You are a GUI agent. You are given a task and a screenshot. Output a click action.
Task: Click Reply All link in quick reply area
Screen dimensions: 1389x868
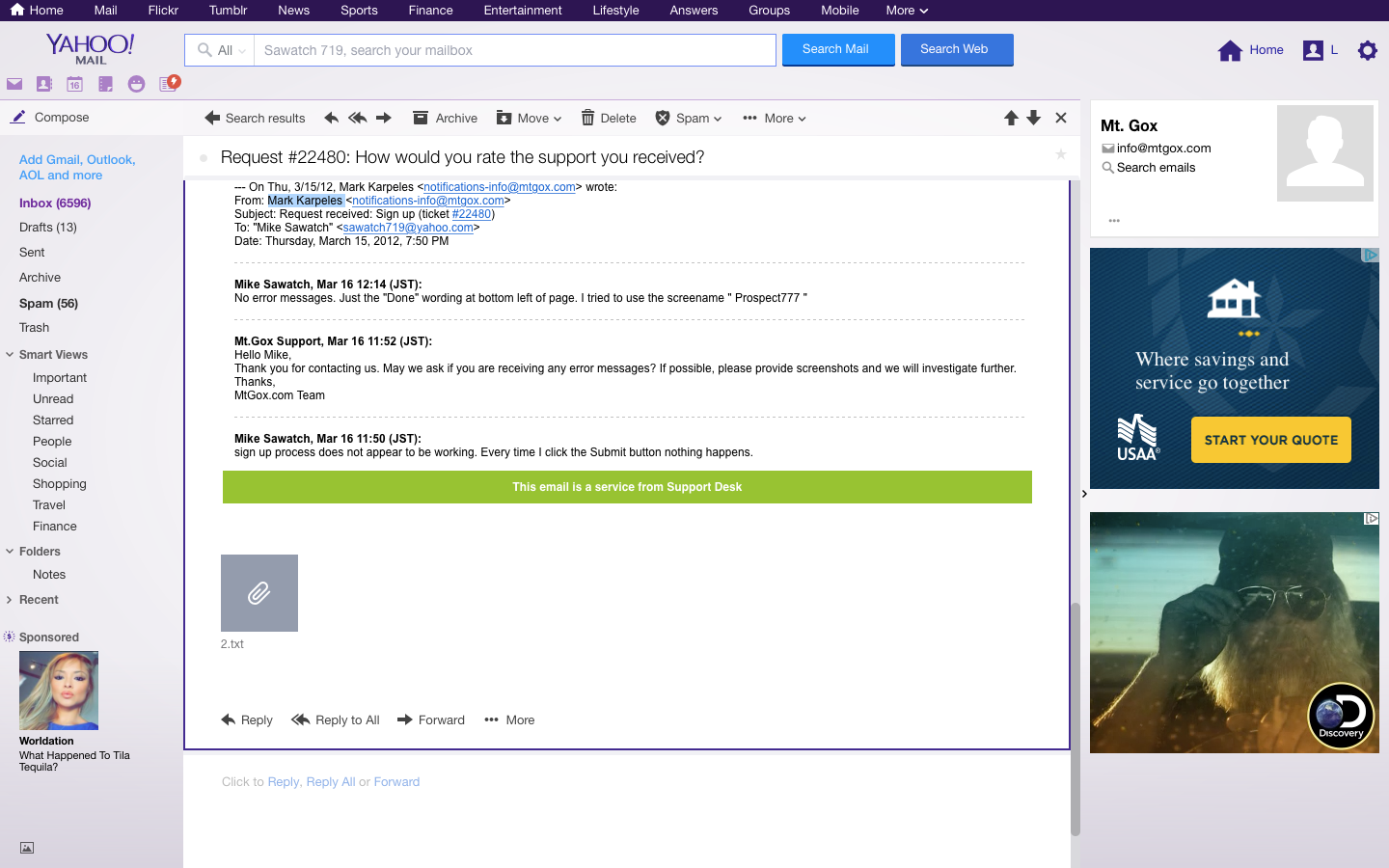[x=331, y=782]
